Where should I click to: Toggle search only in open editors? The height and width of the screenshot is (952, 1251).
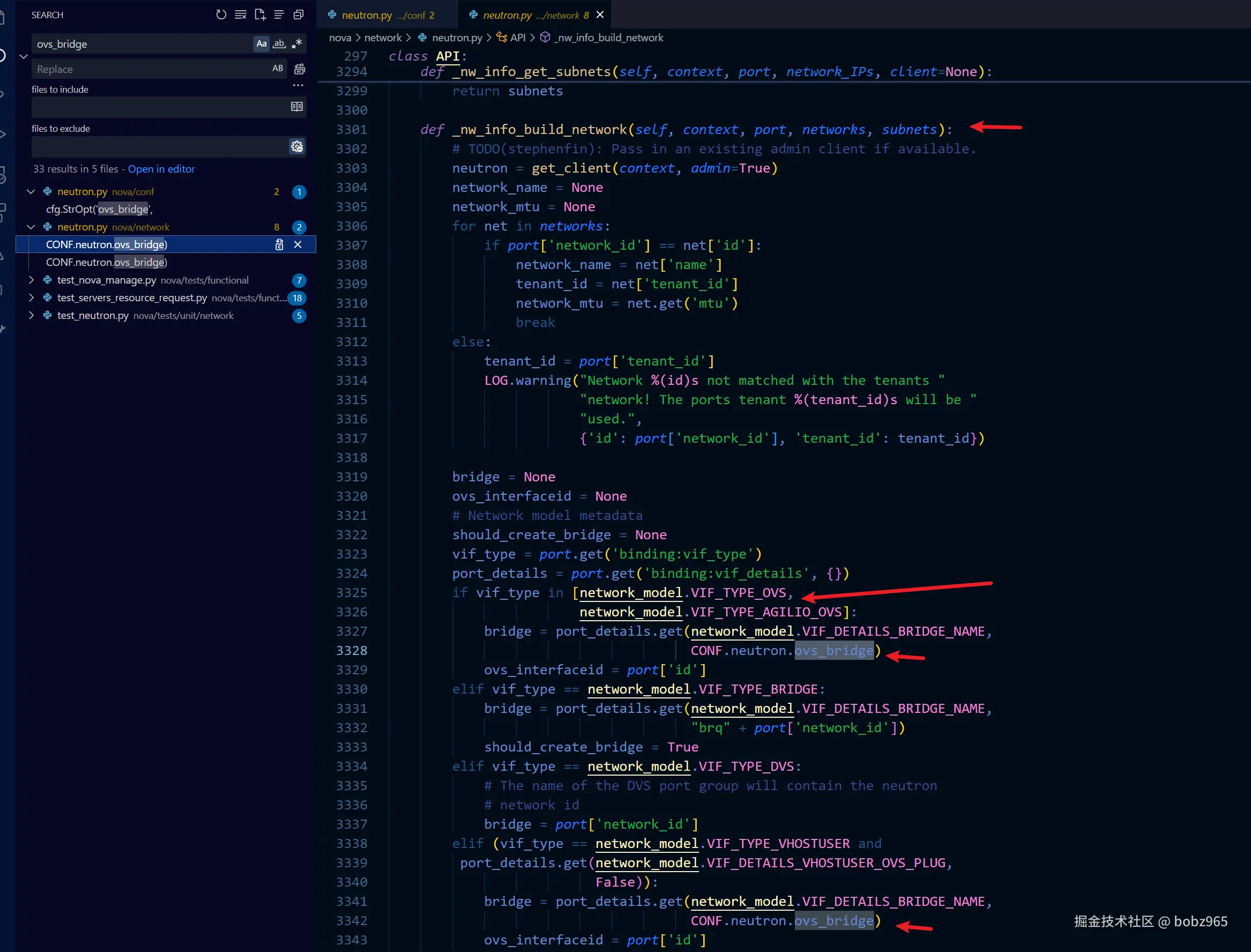(297, 107)
